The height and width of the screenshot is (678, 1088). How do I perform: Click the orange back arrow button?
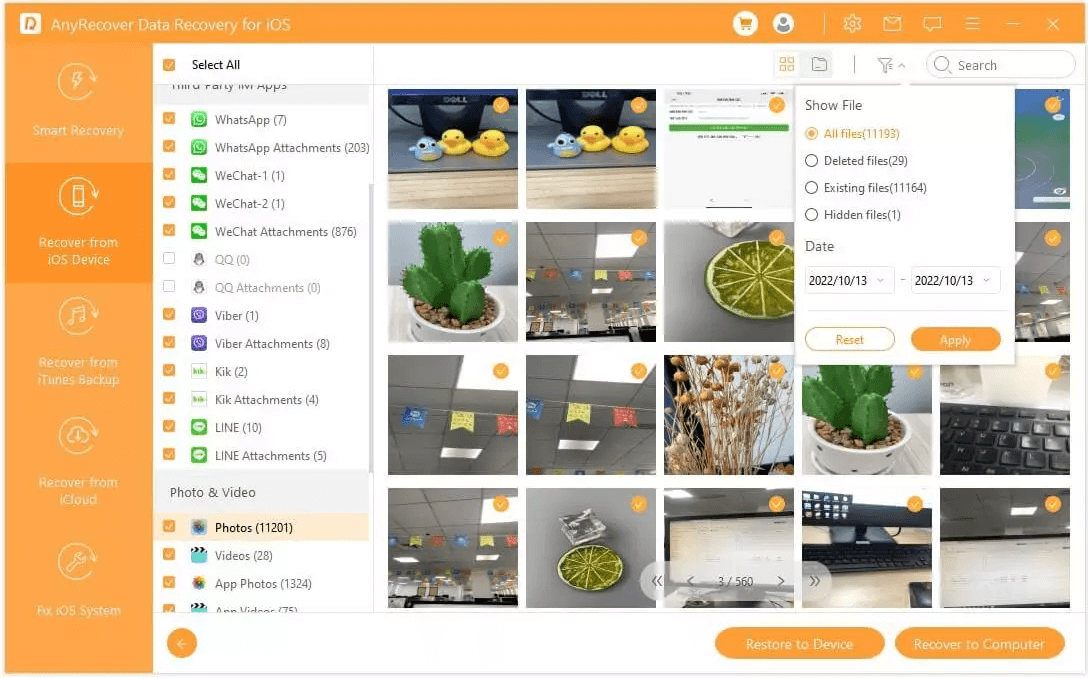[182, 644]
